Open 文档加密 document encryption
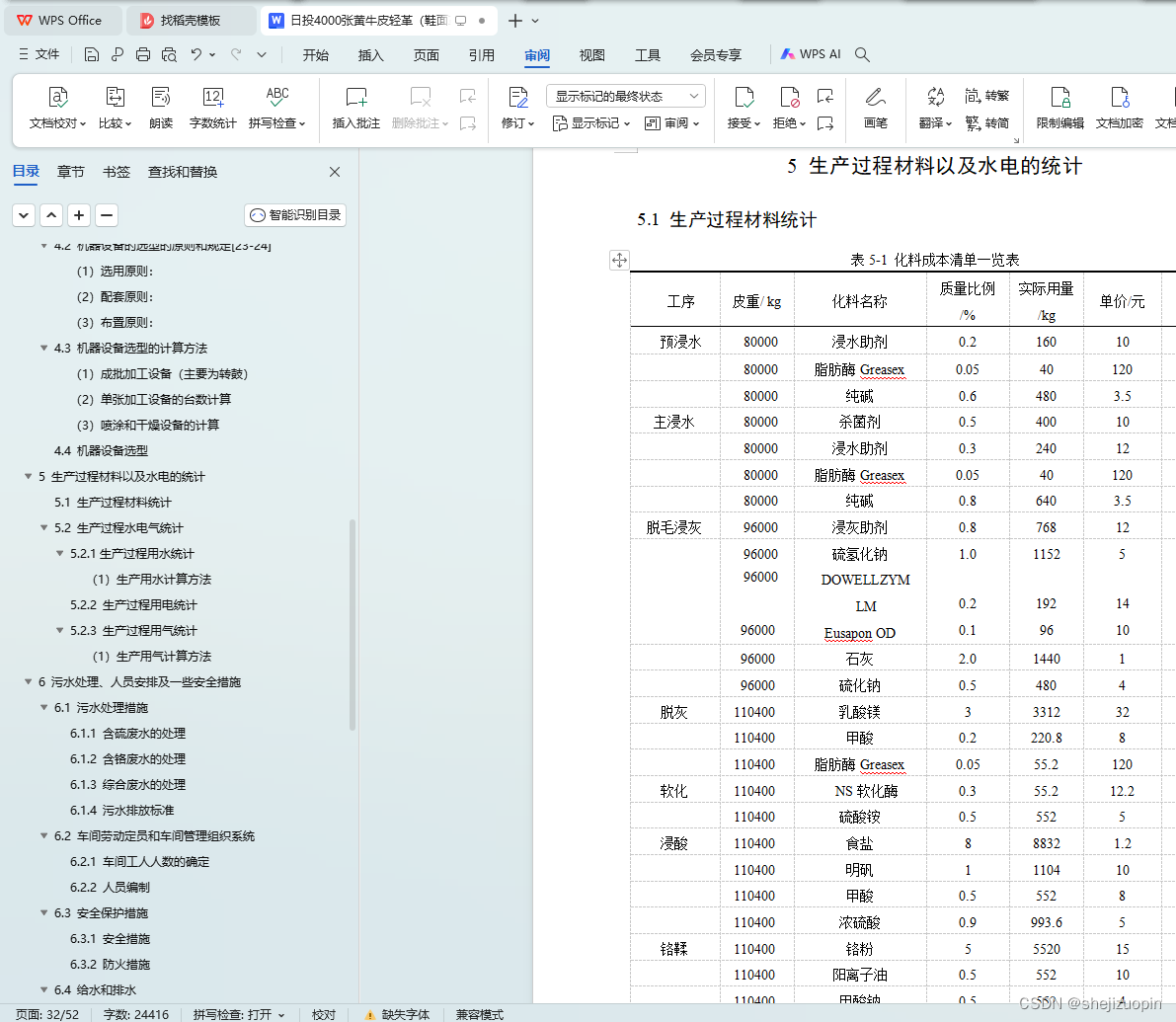Image resolution: width=1176 pixels, height=1022 pixels. [x=1119, y=108]
